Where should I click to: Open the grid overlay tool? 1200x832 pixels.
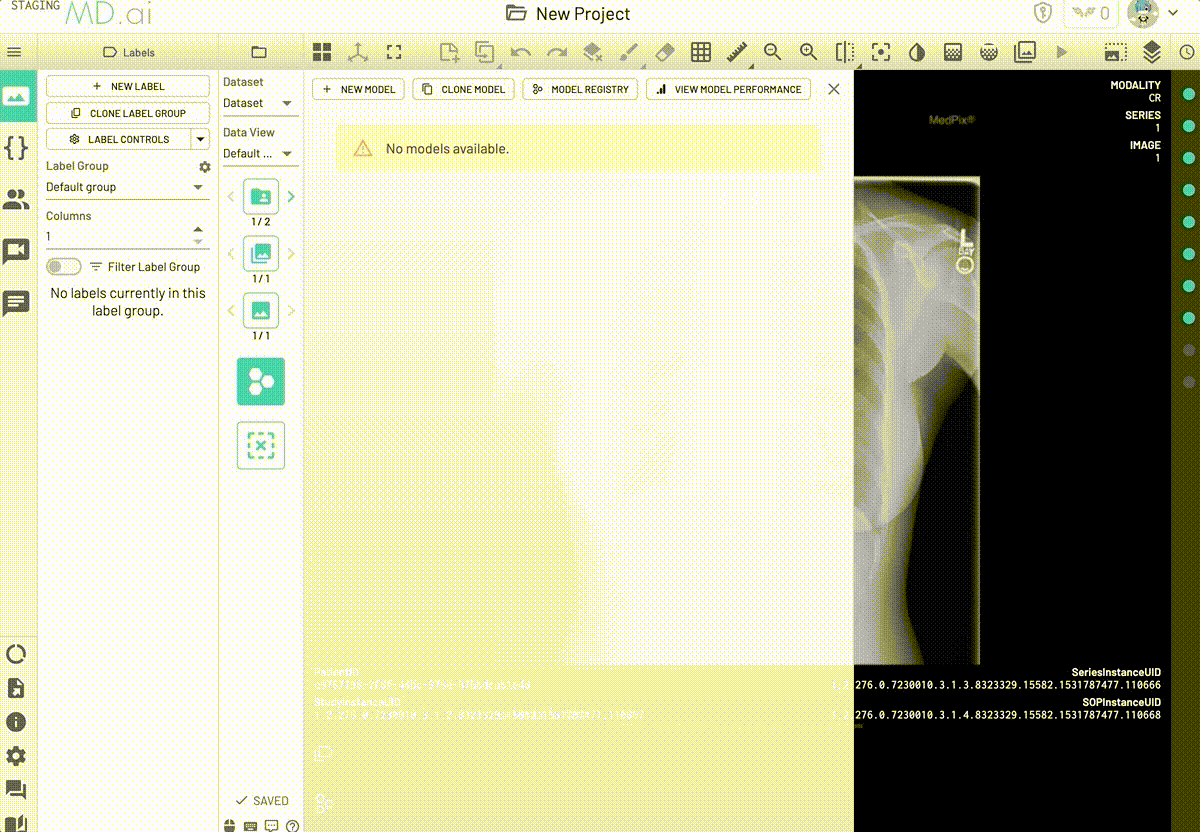tap(701, 52)
